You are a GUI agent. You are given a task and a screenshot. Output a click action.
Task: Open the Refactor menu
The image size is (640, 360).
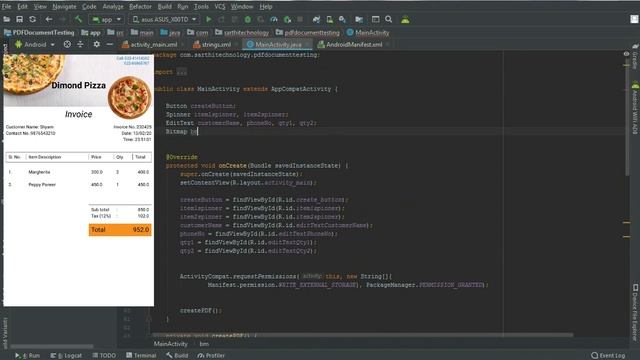[x=140, y=7]
